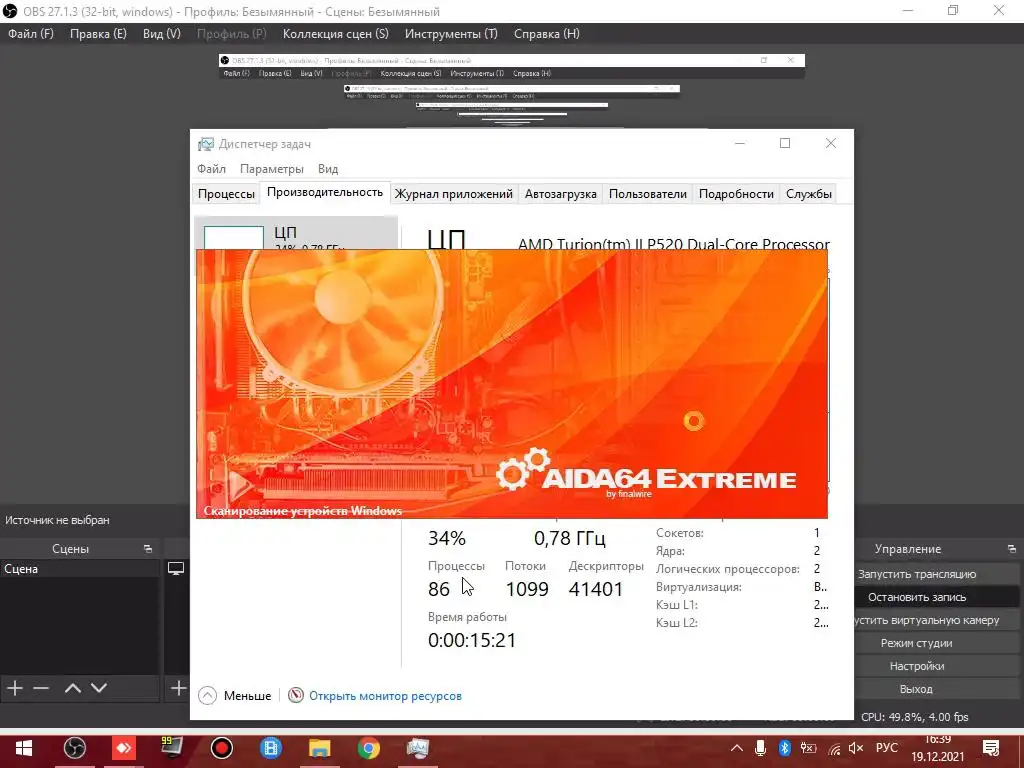Show hidden tray icons chevron
Viewport: 1024px width, 768px height.
737,748
